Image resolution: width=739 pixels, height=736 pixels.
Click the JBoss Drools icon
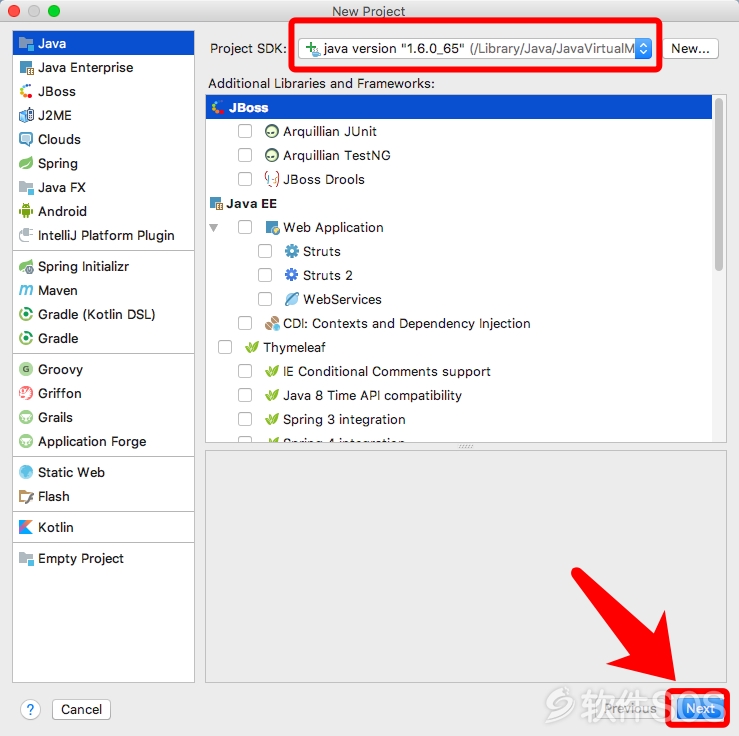(x=271, y=179)
